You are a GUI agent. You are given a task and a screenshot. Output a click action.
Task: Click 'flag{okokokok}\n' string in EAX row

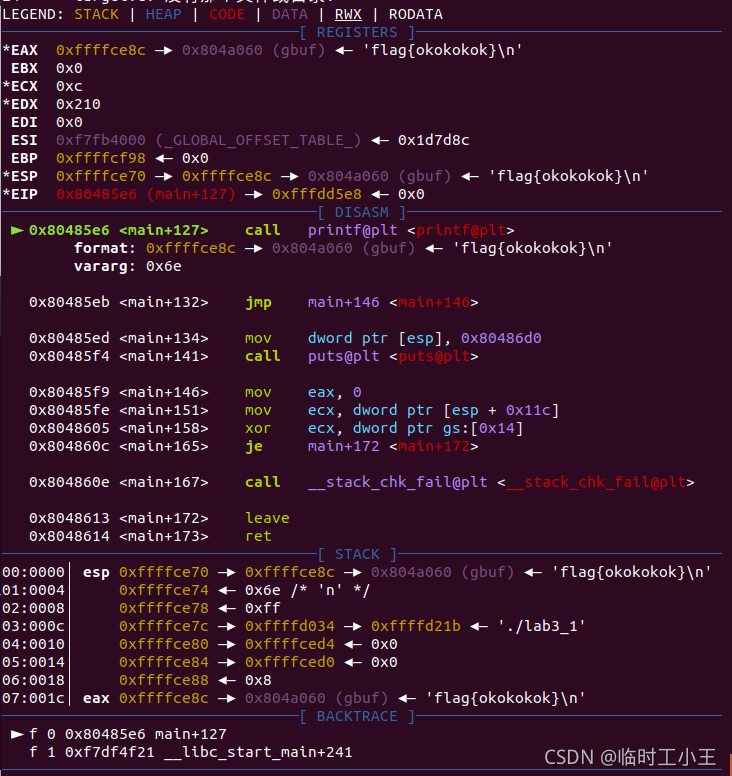(x=442, y=50)
